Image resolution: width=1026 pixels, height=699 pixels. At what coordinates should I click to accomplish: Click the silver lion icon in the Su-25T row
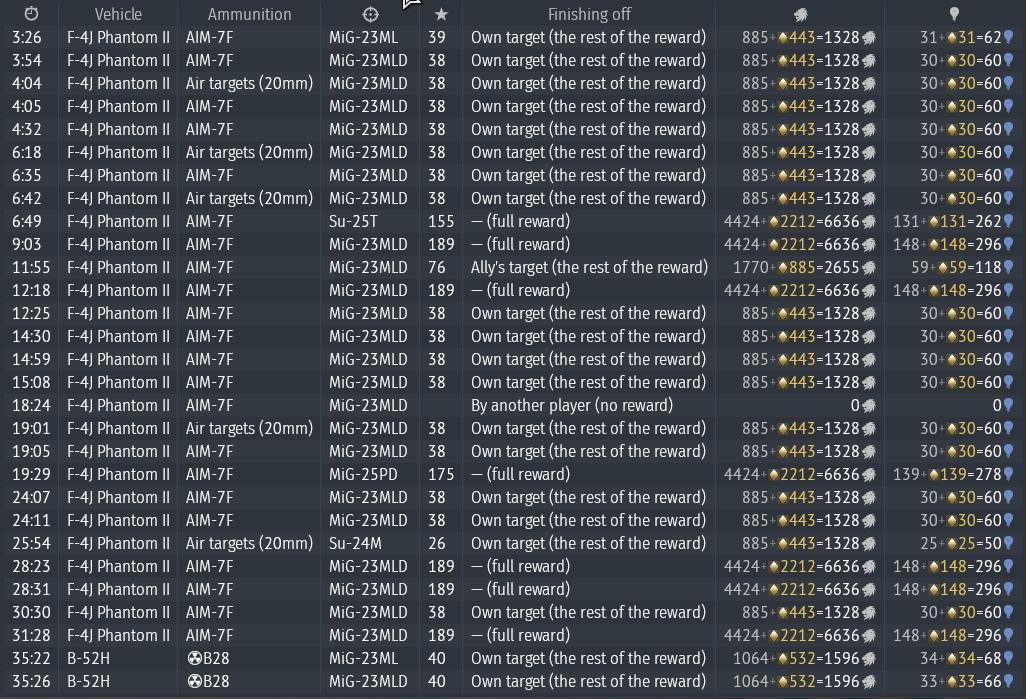coord(869,222)
